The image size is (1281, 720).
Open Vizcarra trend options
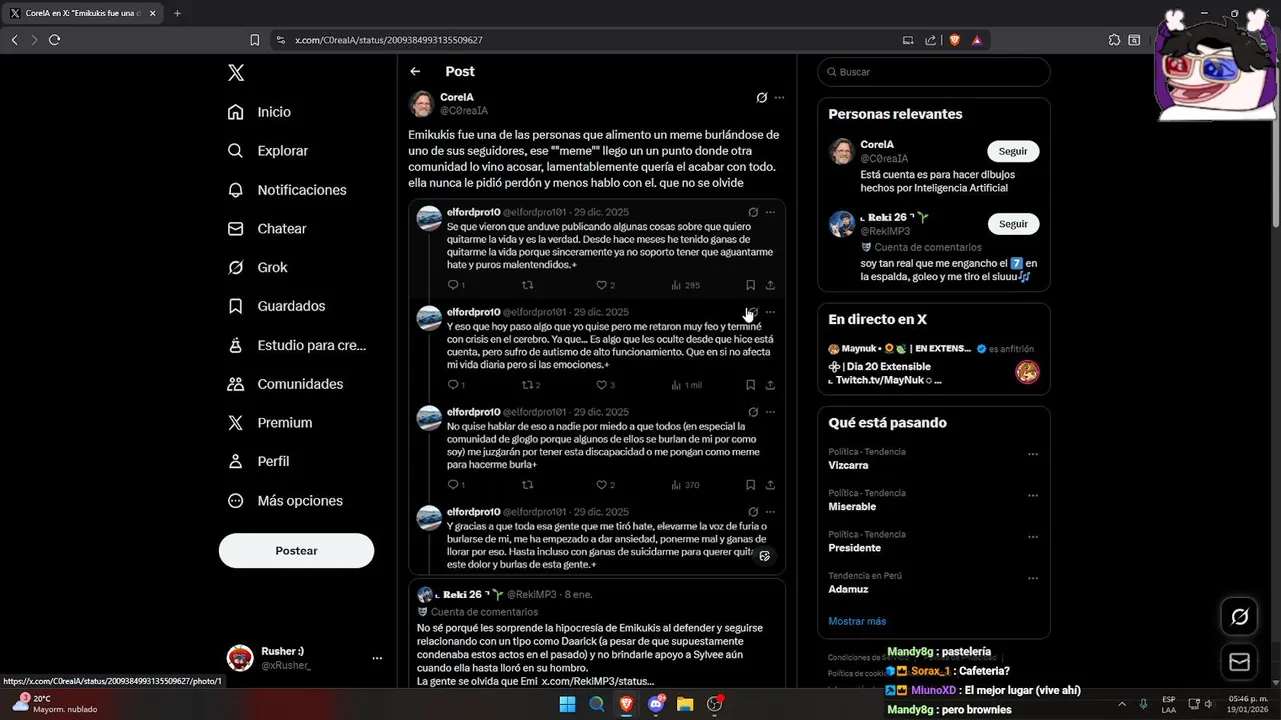point(1033,454)
